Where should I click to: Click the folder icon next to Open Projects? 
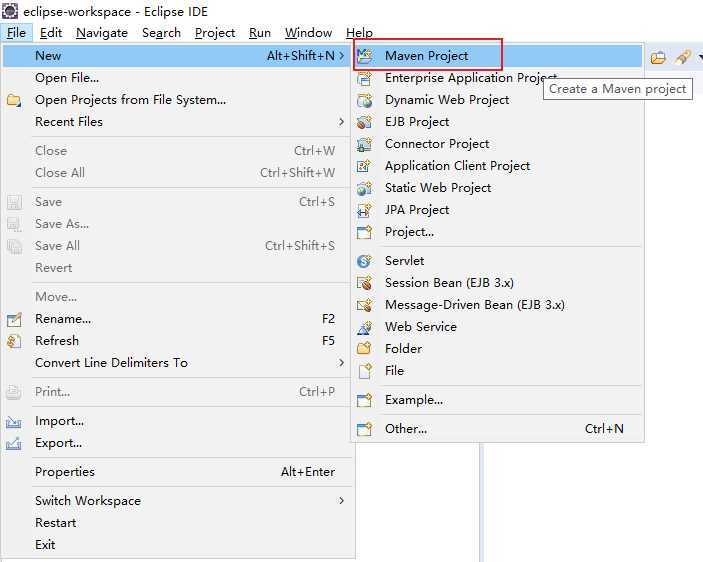coord(14,100)
